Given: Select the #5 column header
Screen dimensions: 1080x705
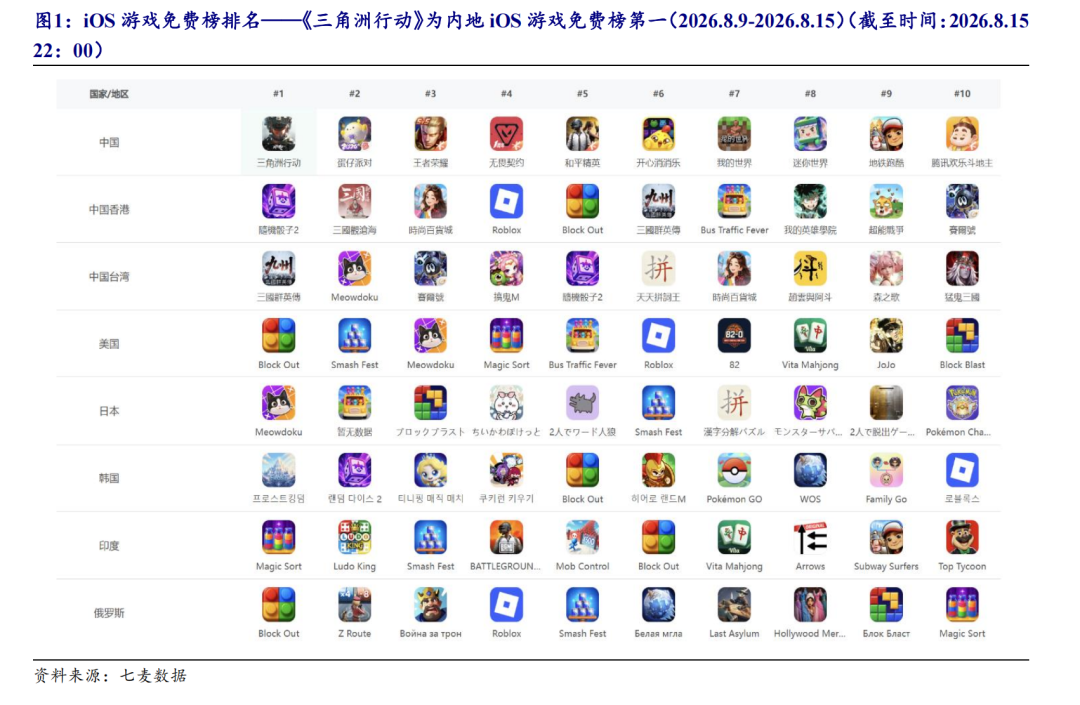Looking at the screenshot, I should [x=582, y=94].
